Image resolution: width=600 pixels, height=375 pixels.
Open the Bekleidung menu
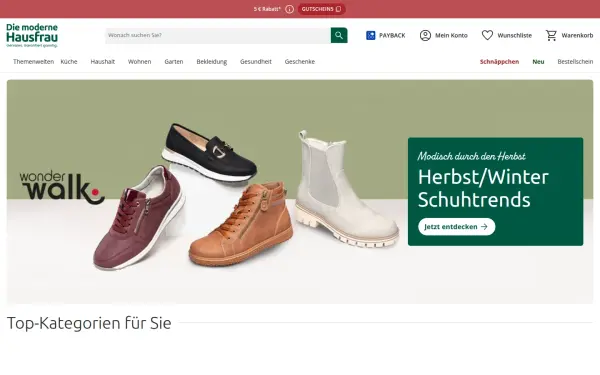tap(212, 62)
